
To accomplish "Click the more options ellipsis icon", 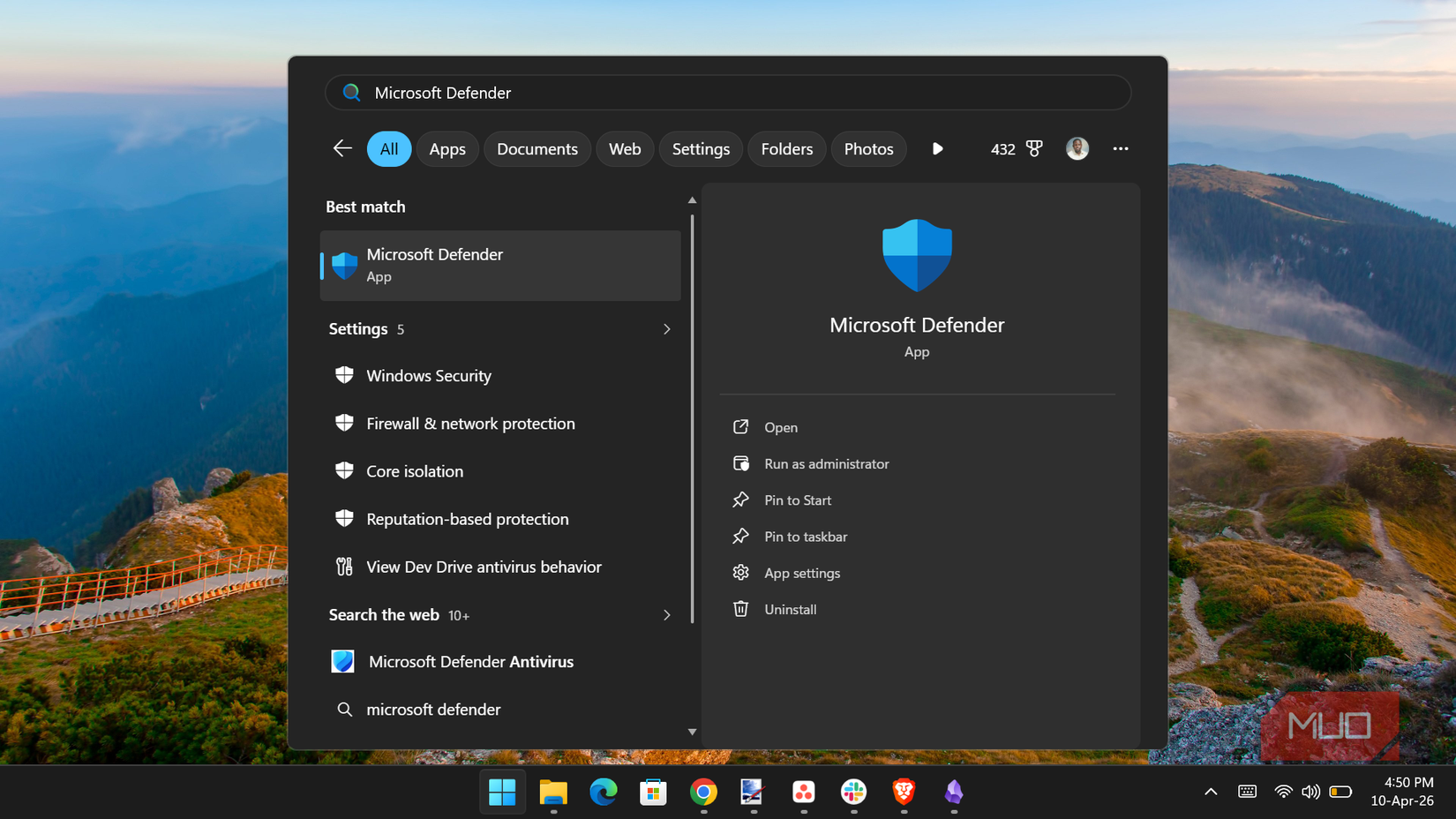I will coord(1121,148).
